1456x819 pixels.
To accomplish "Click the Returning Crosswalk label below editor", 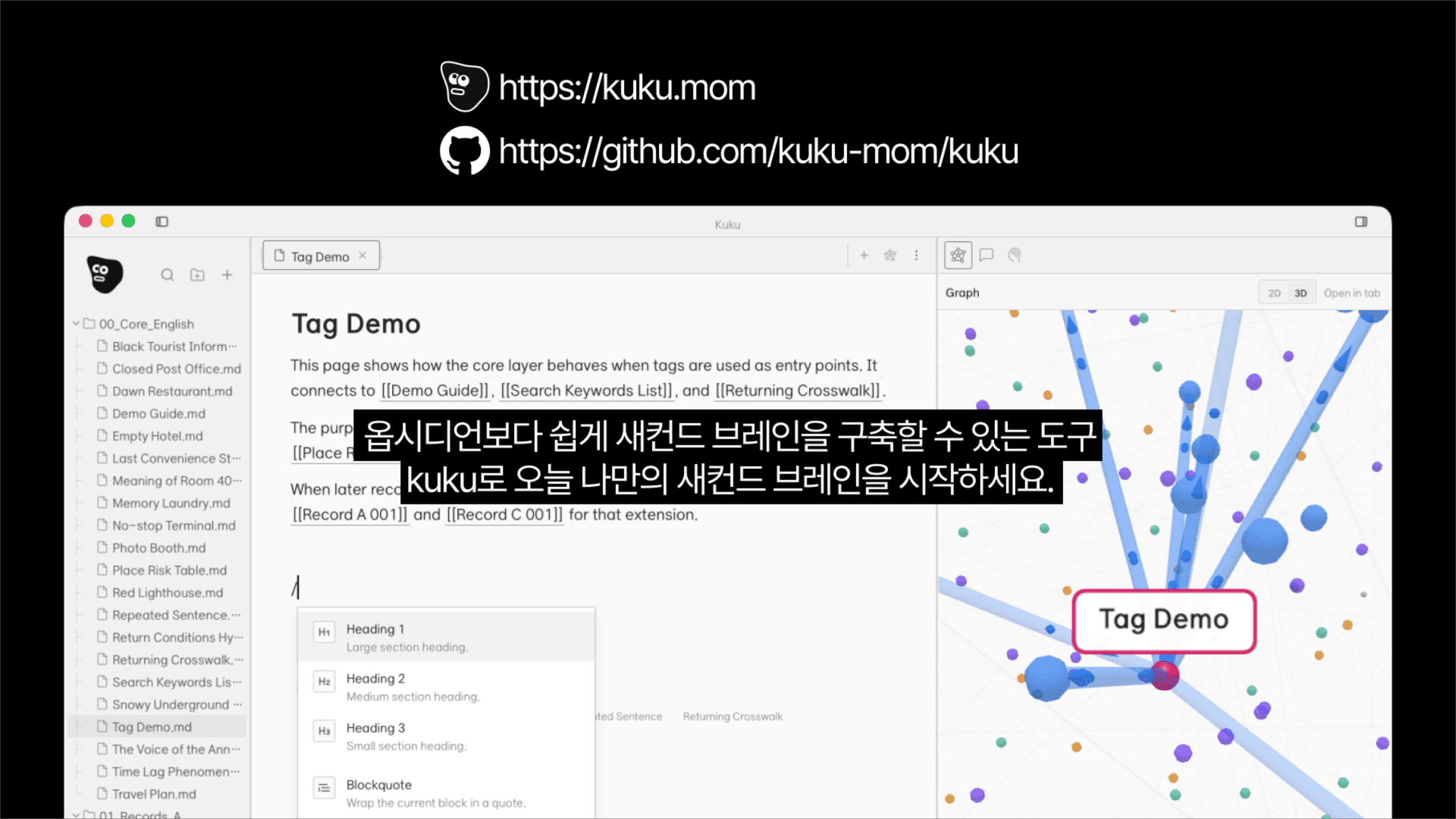I will pos(733,717).
